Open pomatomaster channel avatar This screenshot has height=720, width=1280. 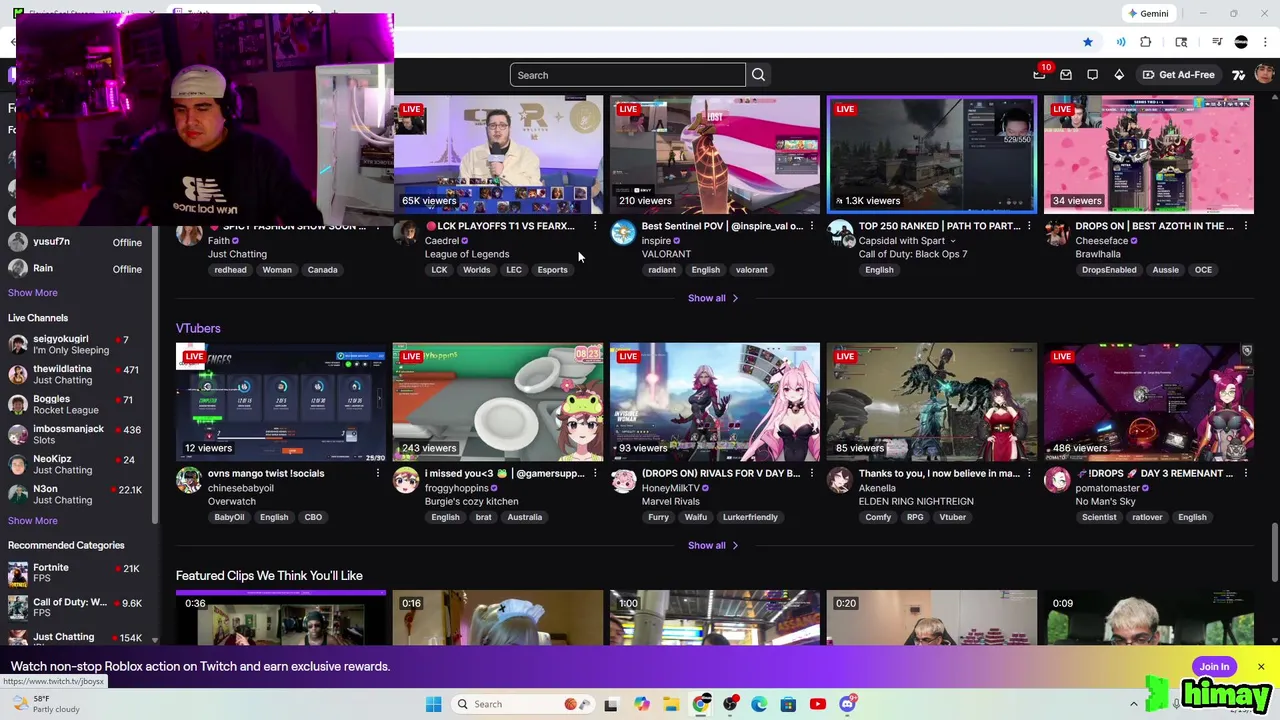pos(1057,480)
